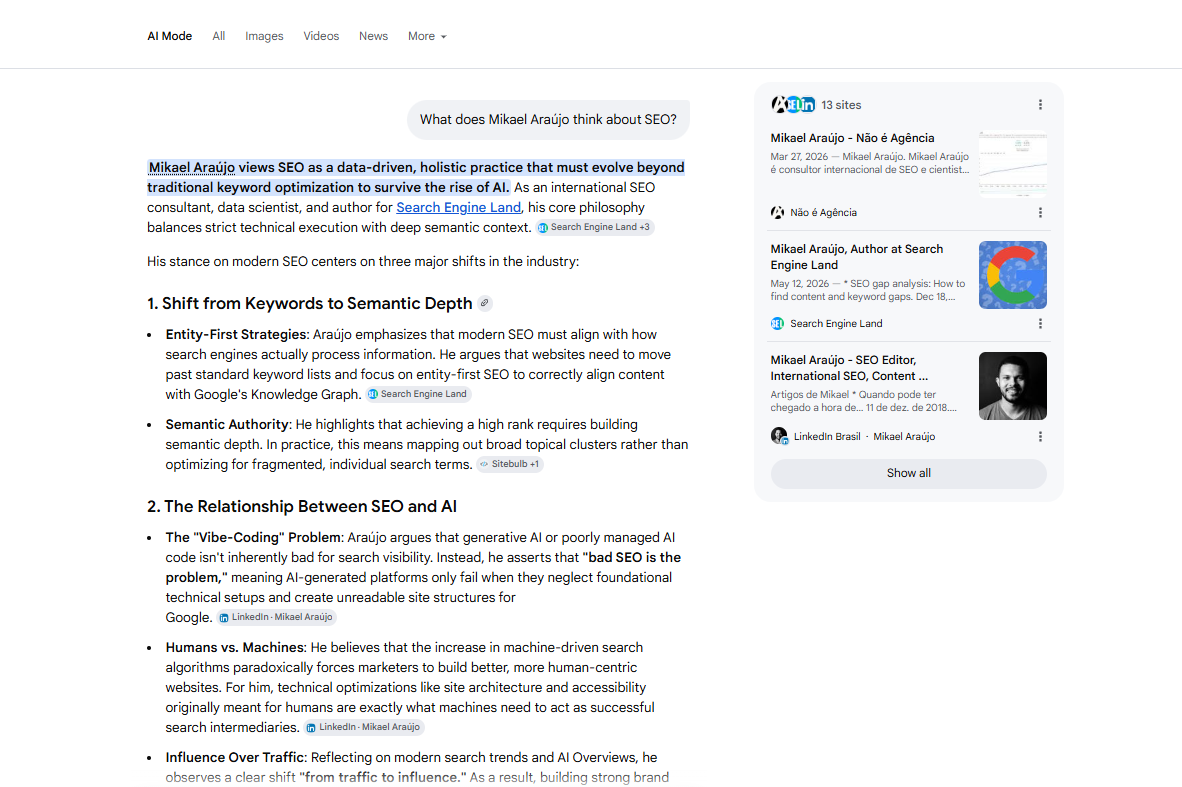Click LinkedIn citation chip after 'search intermediaries.'

364,727
